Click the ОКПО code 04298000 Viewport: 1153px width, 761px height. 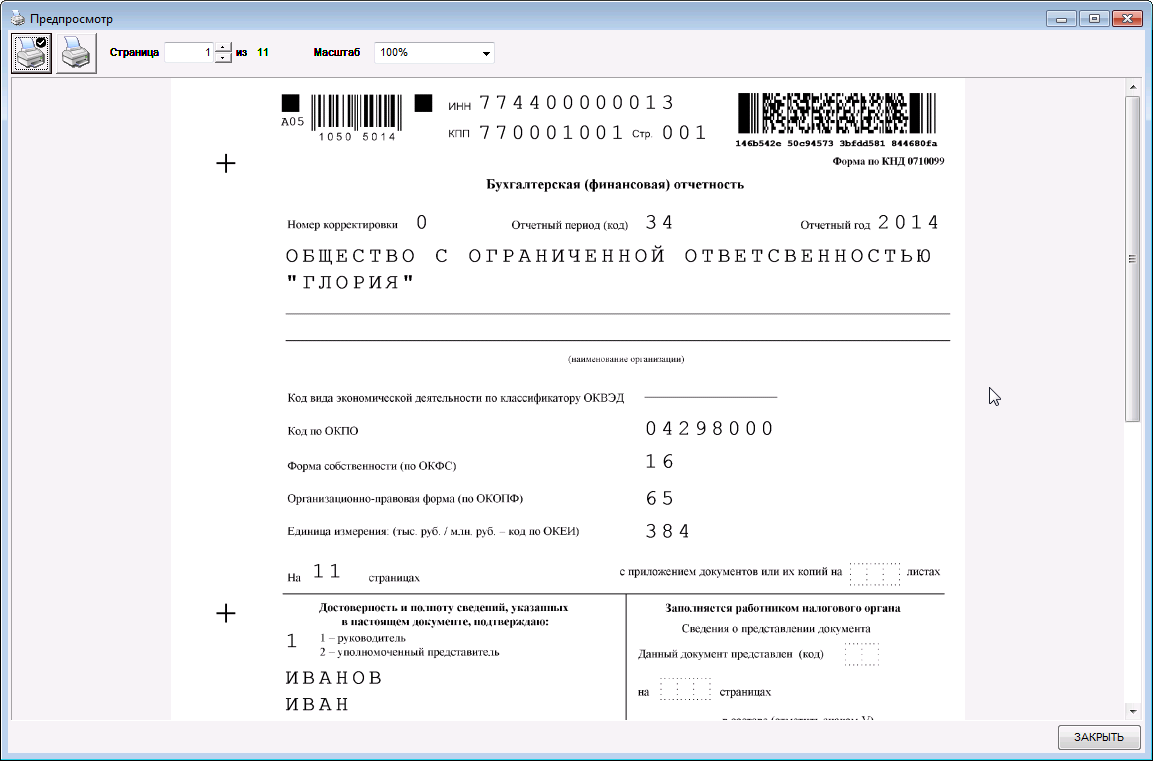[x=710, y=429]
